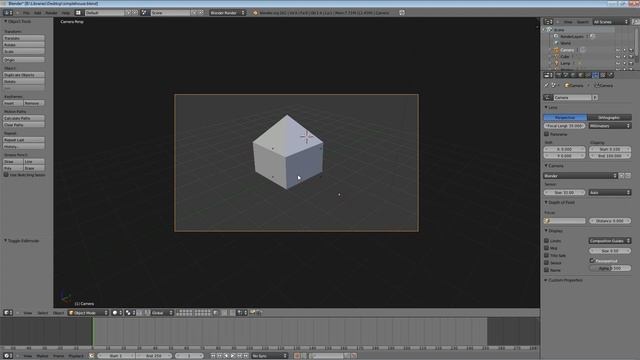The height and width of the screenshot is (360, 640).
Task: Open the Info editor type selector icon
Action: [8, 13]
